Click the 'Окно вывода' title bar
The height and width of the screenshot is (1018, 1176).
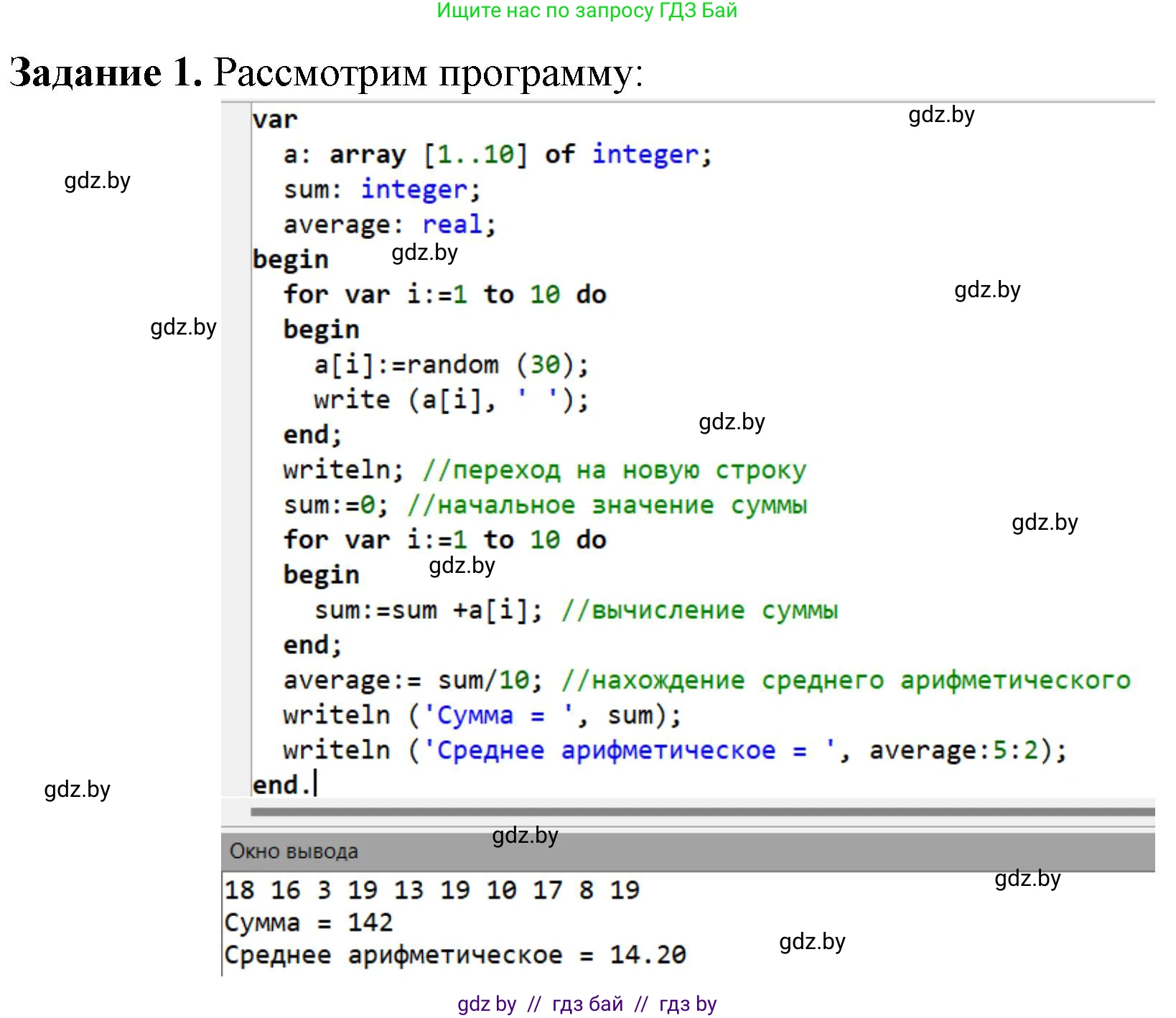click(294, 851)
